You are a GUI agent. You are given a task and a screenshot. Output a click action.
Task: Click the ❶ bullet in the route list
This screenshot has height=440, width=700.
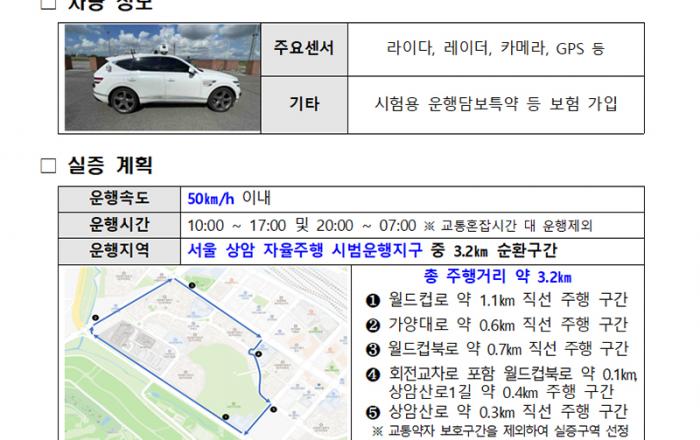point(372,298)
